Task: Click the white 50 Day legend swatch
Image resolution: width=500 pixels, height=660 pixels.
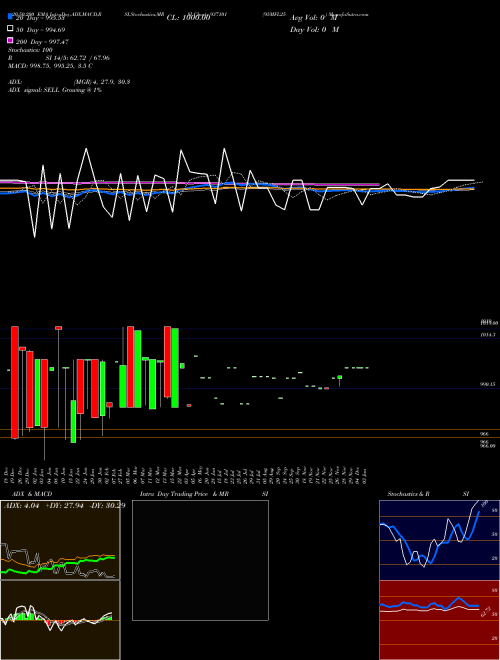Action: click(11, 29)
